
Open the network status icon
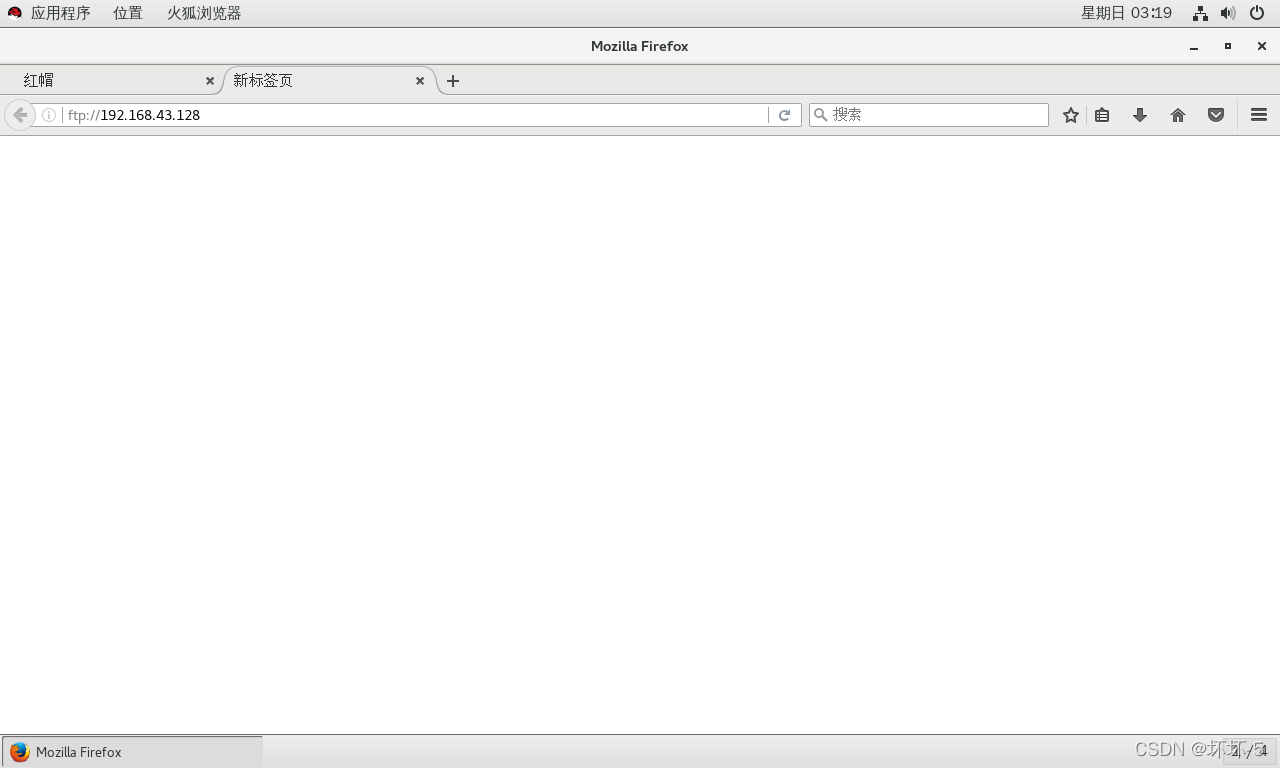(x=1200, y=13)
